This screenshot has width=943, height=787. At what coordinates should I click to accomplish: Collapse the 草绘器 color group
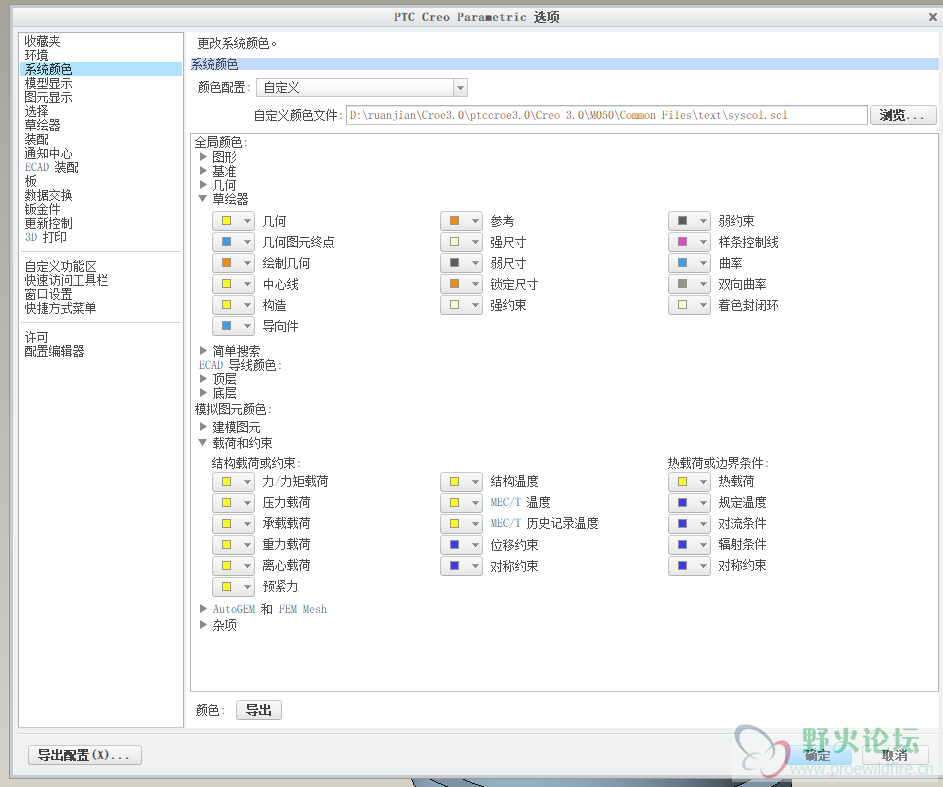[x=203, y=198]
